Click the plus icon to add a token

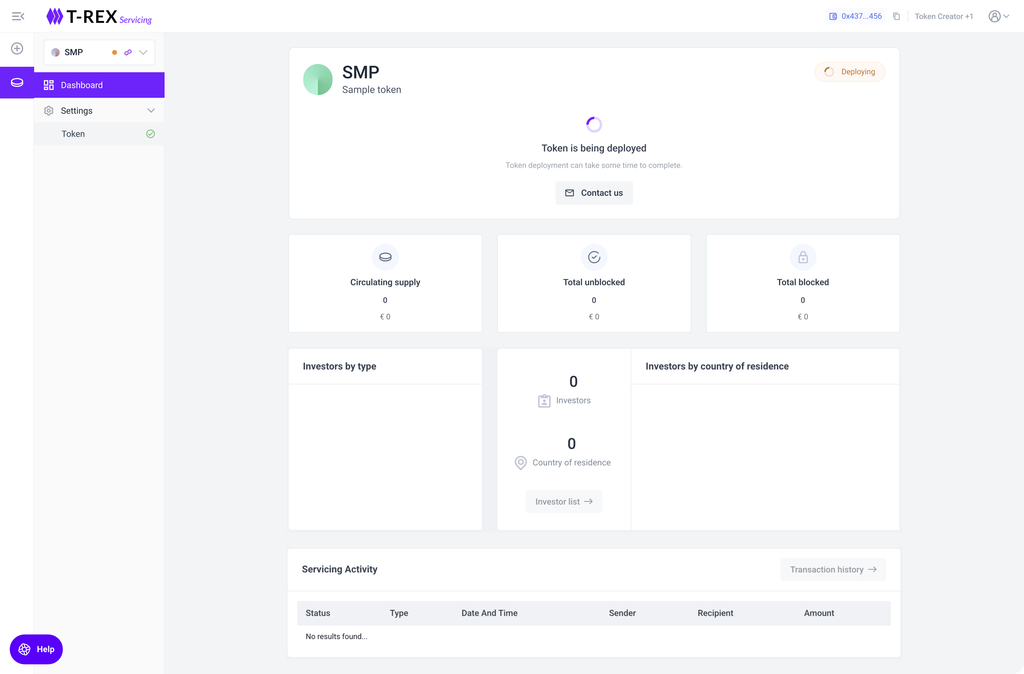click(17, 48)
